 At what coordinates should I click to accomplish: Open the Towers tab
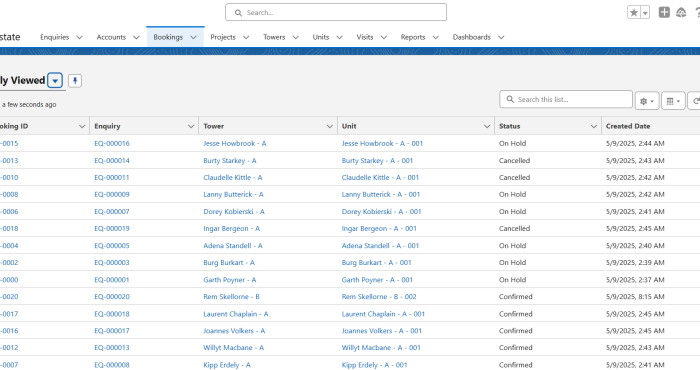pyautogui.click(x=274, y=37)
